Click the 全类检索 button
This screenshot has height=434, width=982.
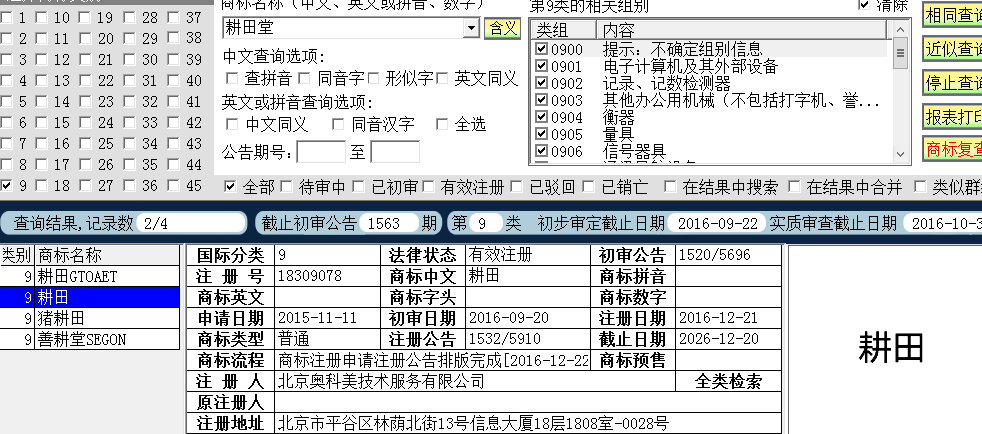pos(728,381)
